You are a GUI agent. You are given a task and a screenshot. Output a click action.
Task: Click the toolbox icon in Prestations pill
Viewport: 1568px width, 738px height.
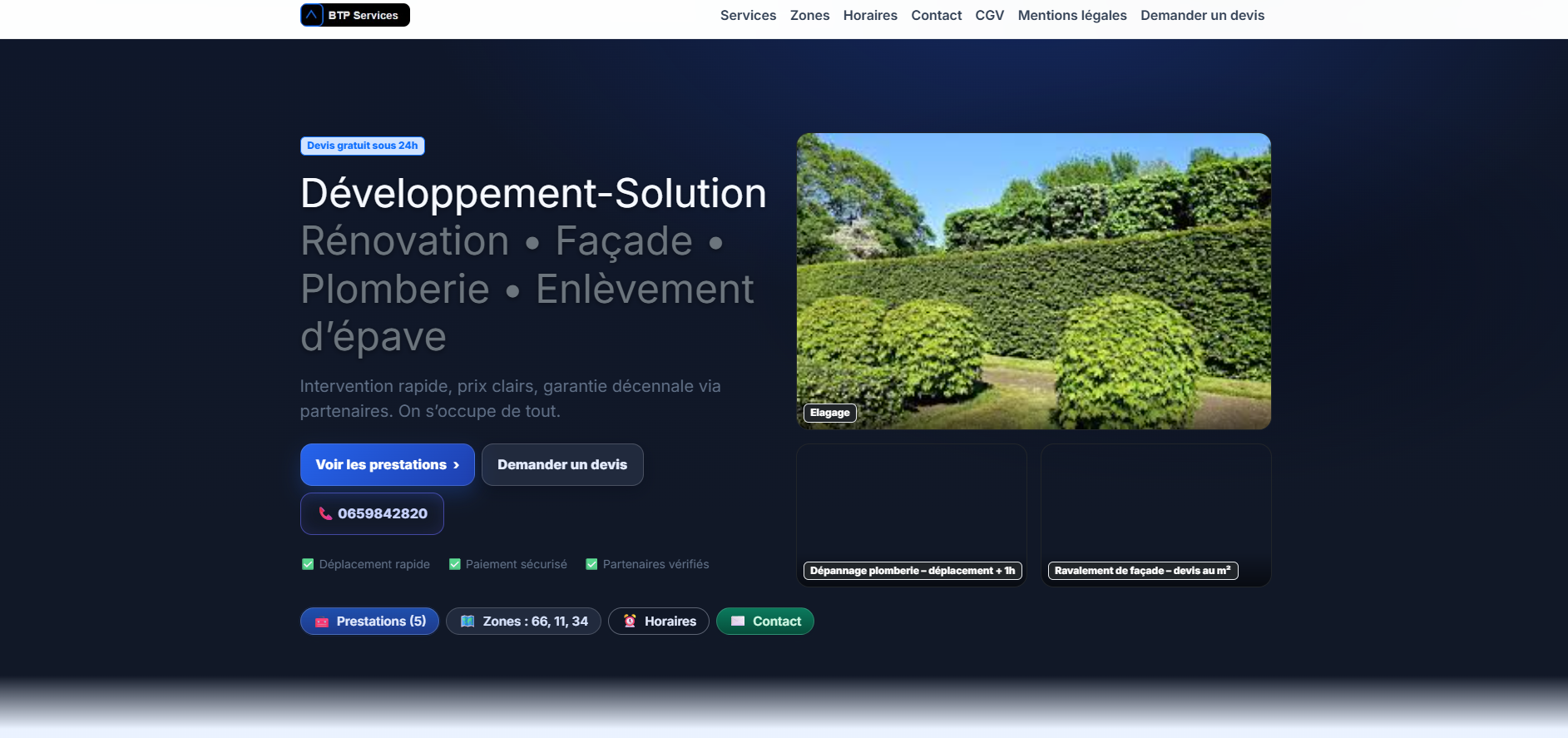pos(322,622)
